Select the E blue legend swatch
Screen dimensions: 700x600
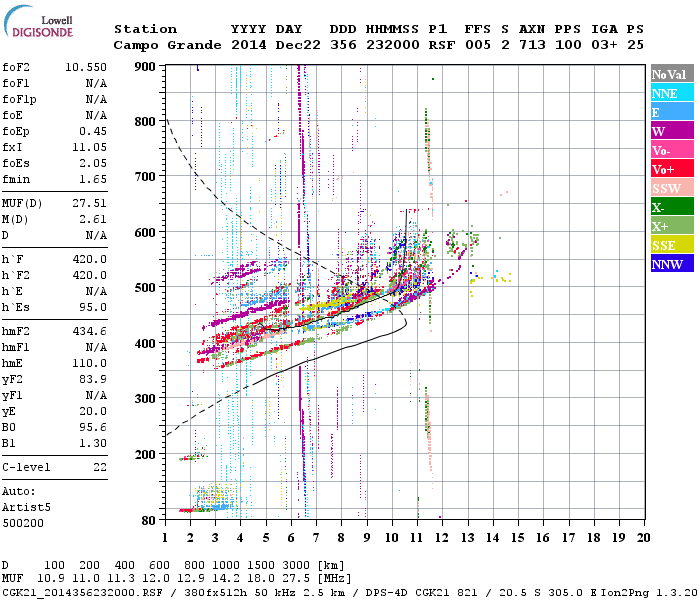tap(672, 112)
